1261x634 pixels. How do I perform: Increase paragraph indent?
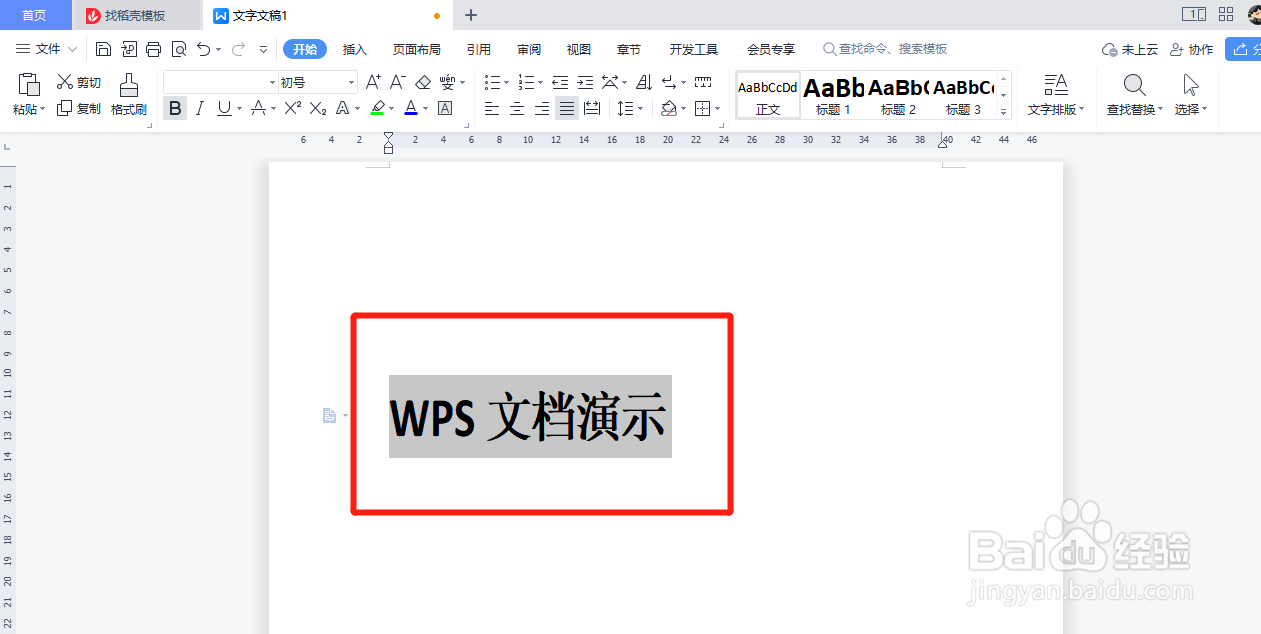pyautogui.click(x=585, y=82)
